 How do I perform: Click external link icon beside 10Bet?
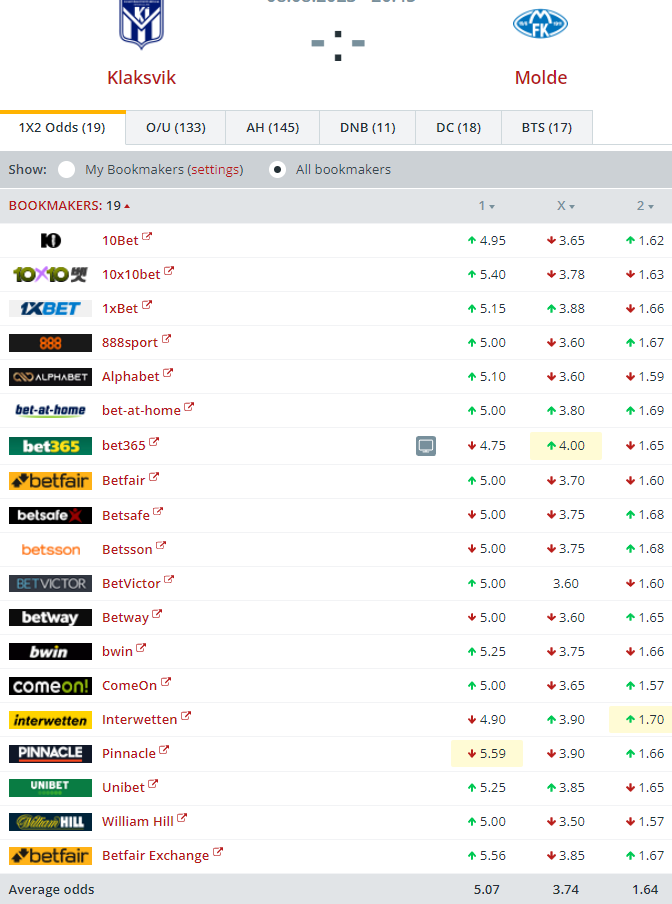coord(147,236)
